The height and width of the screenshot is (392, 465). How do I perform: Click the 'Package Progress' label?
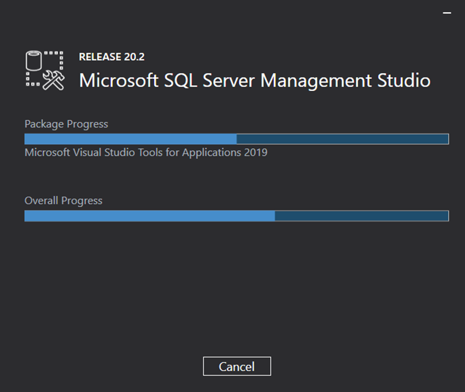tap(66, 124)
